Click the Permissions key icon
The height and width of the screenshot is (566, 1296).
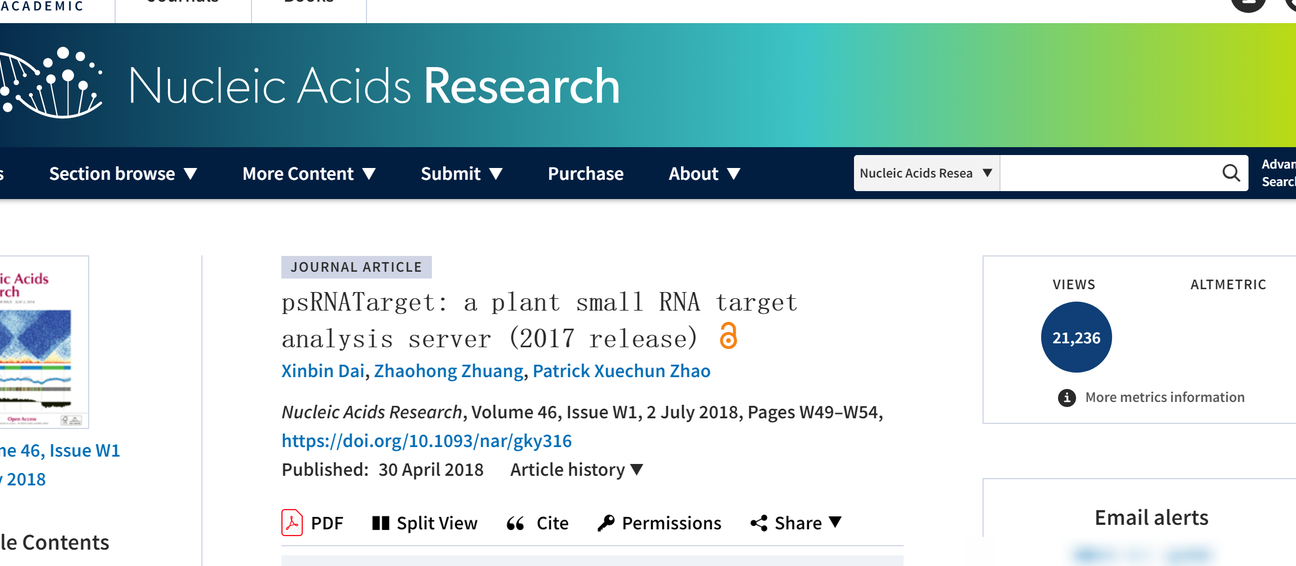click(606, 523)
